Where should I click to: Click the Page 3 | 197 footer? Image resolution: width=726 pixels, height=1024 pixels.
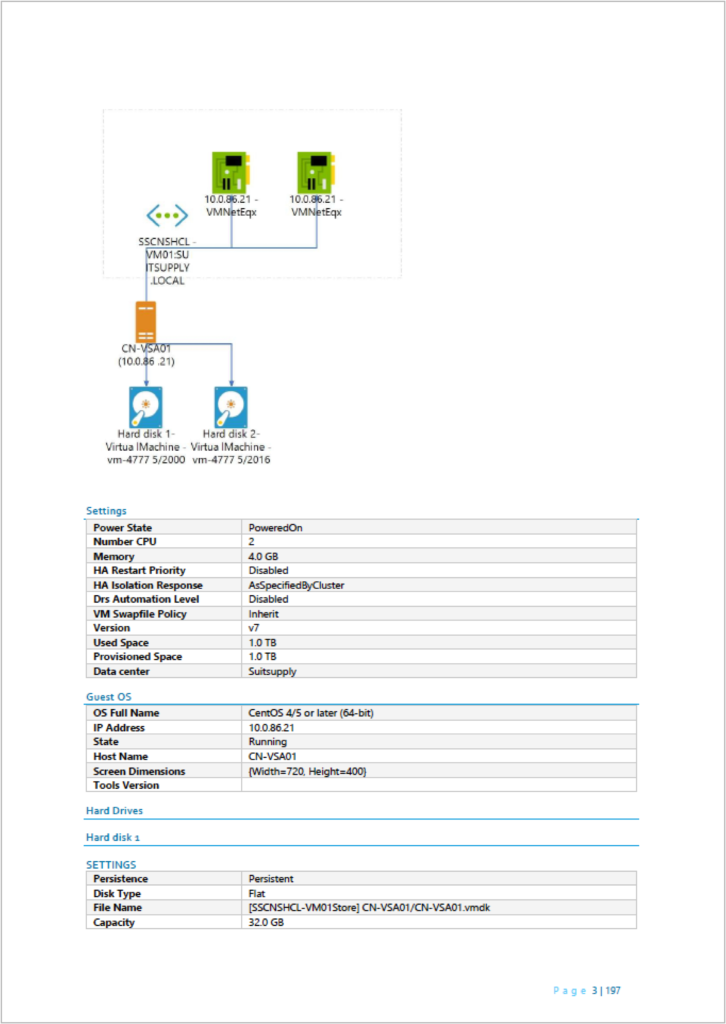(587, 991)
